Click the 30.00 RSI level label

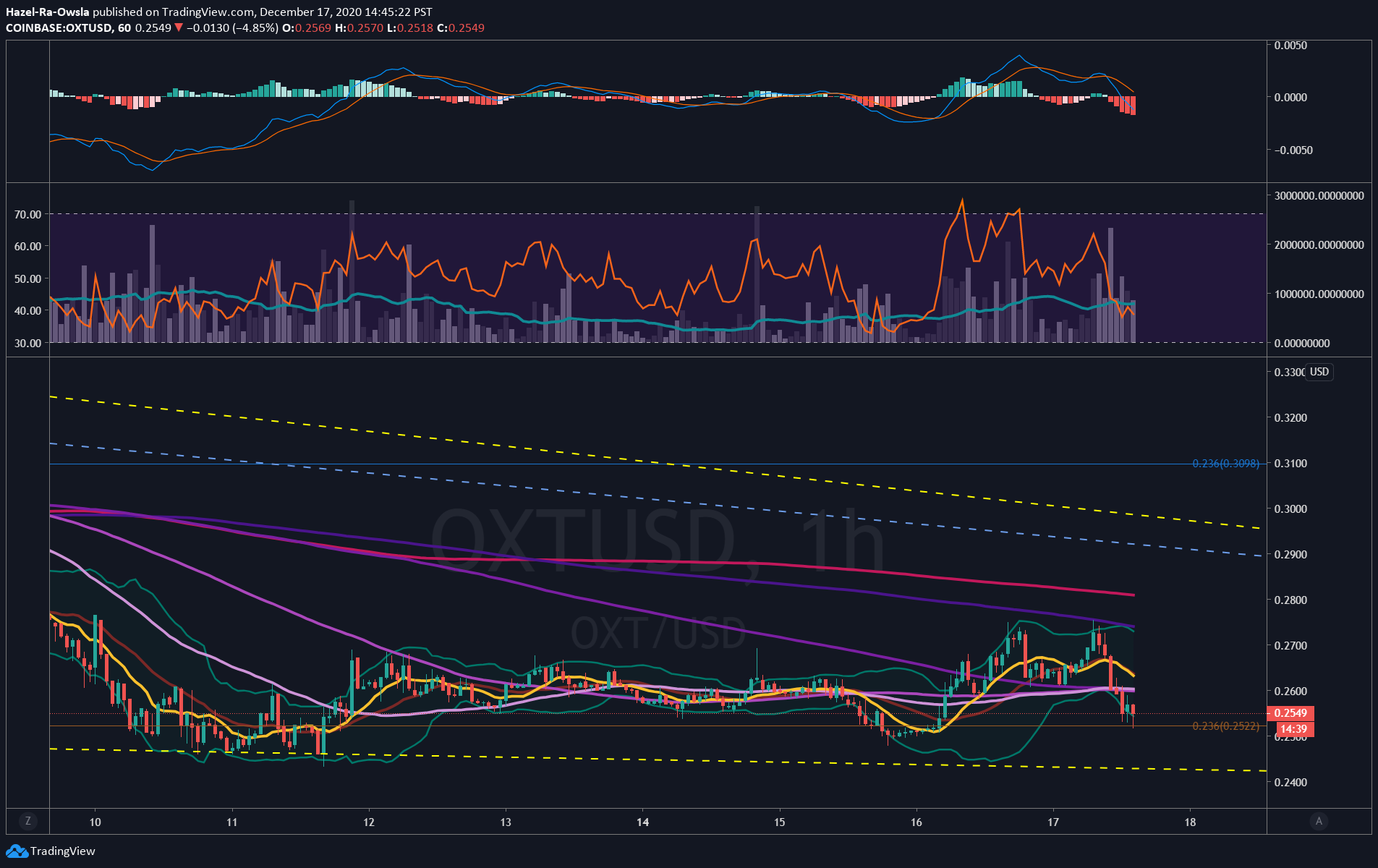[27, 344]
